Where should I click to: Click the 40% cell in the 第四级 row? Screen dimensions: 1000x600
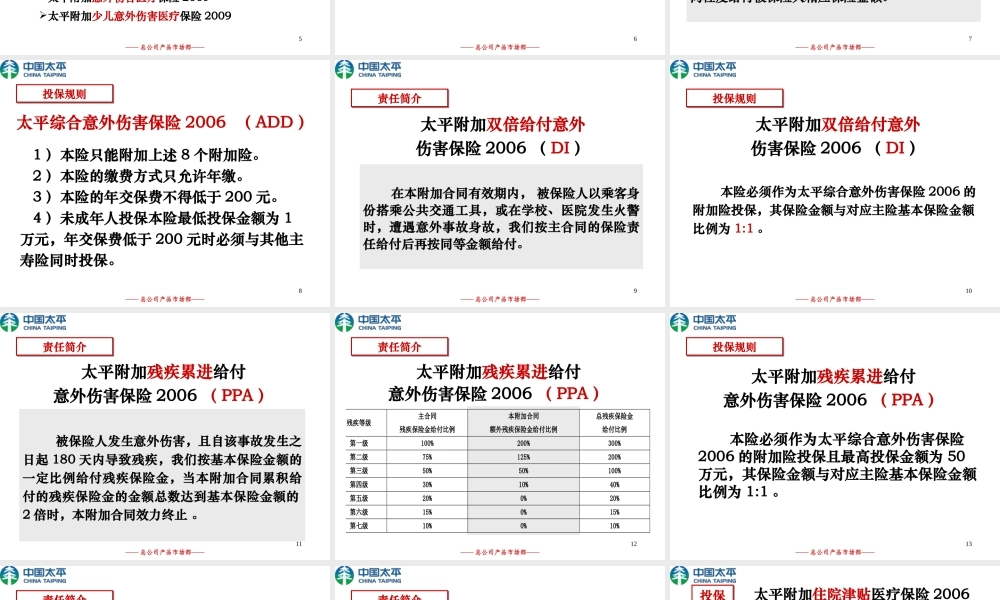(614, 485)
